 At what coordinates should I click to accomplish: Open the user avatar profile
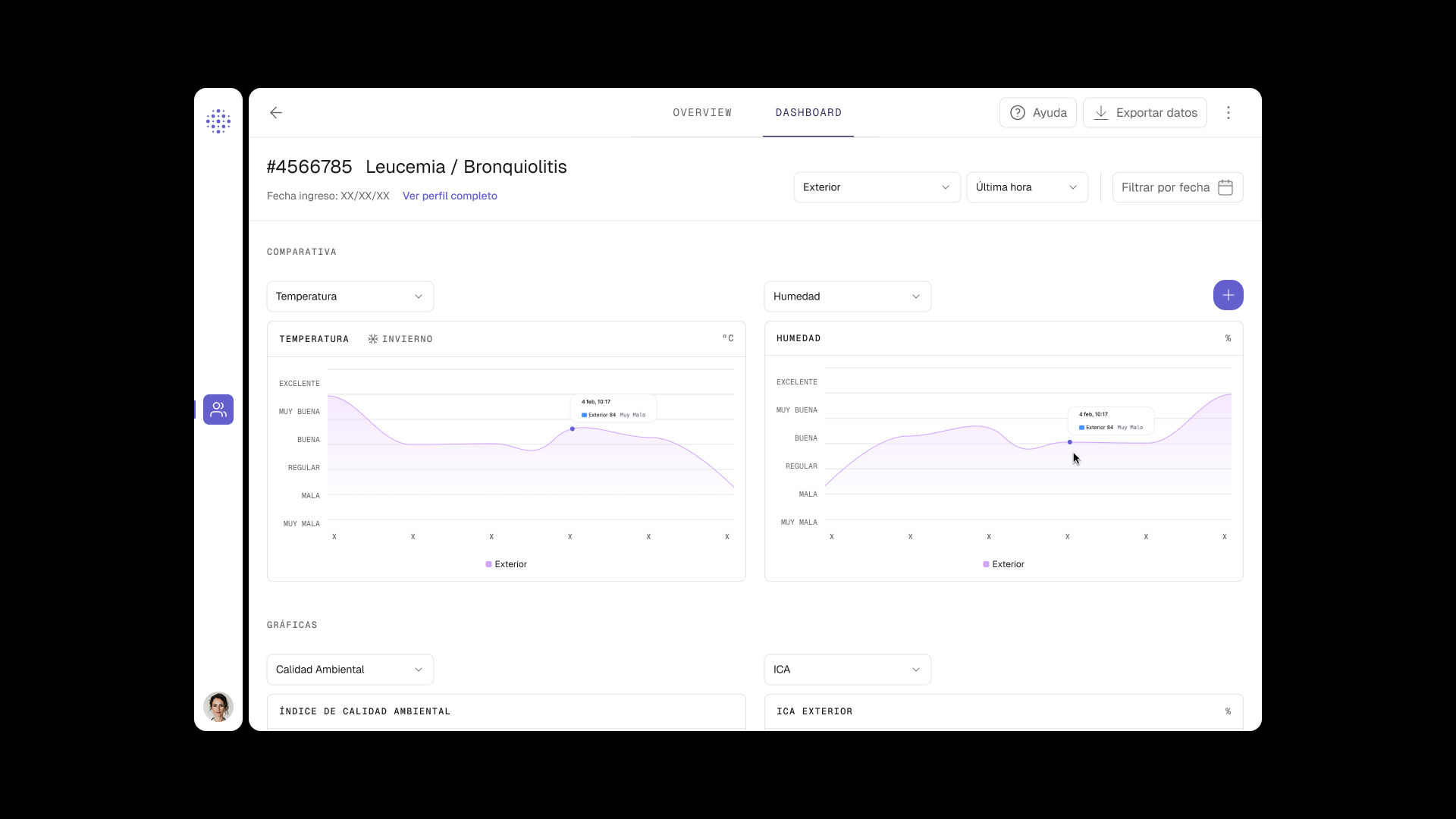click(218, 707)
